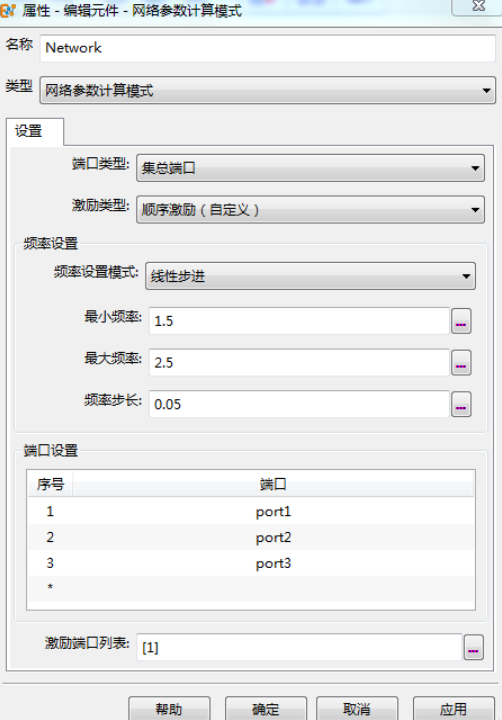Expand the 频率设置模式 dropdown showing 线性步进
This screenshot has width=502, height=720.
pos(310,276)
